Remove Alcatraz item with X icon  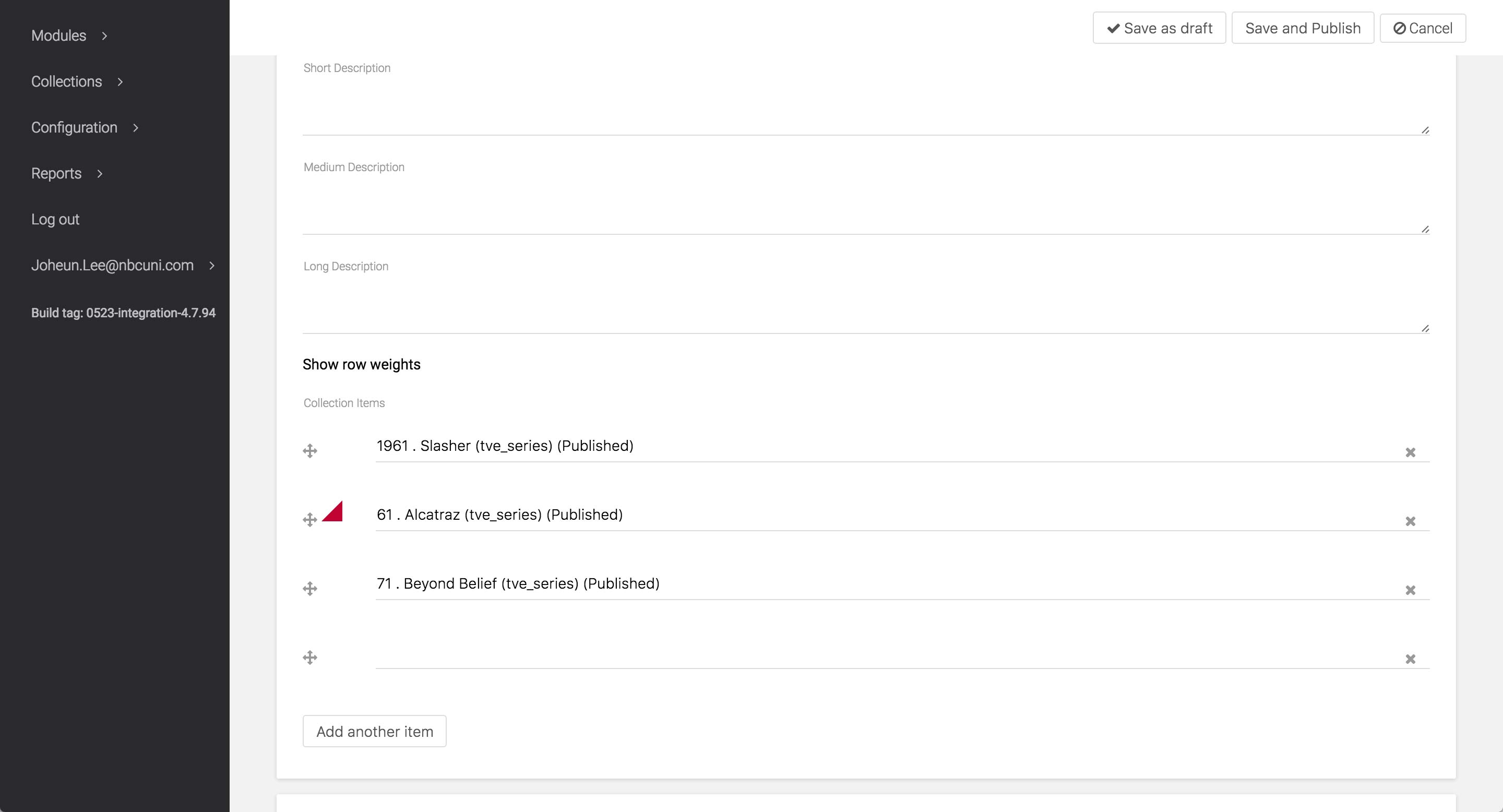[1410, 521]
